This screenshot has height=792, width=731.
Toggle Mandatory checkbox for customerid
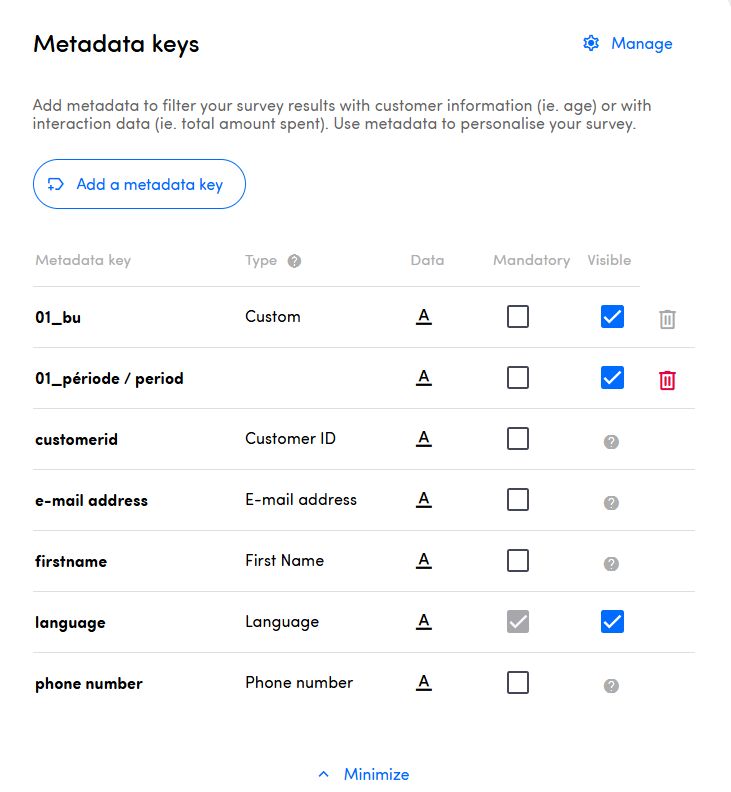pos(518,439)
